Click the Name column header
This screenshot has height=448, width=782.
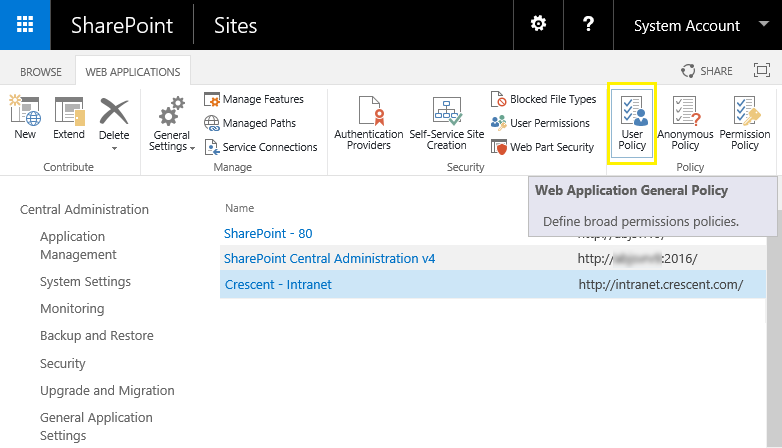click(x=239, y=208)
